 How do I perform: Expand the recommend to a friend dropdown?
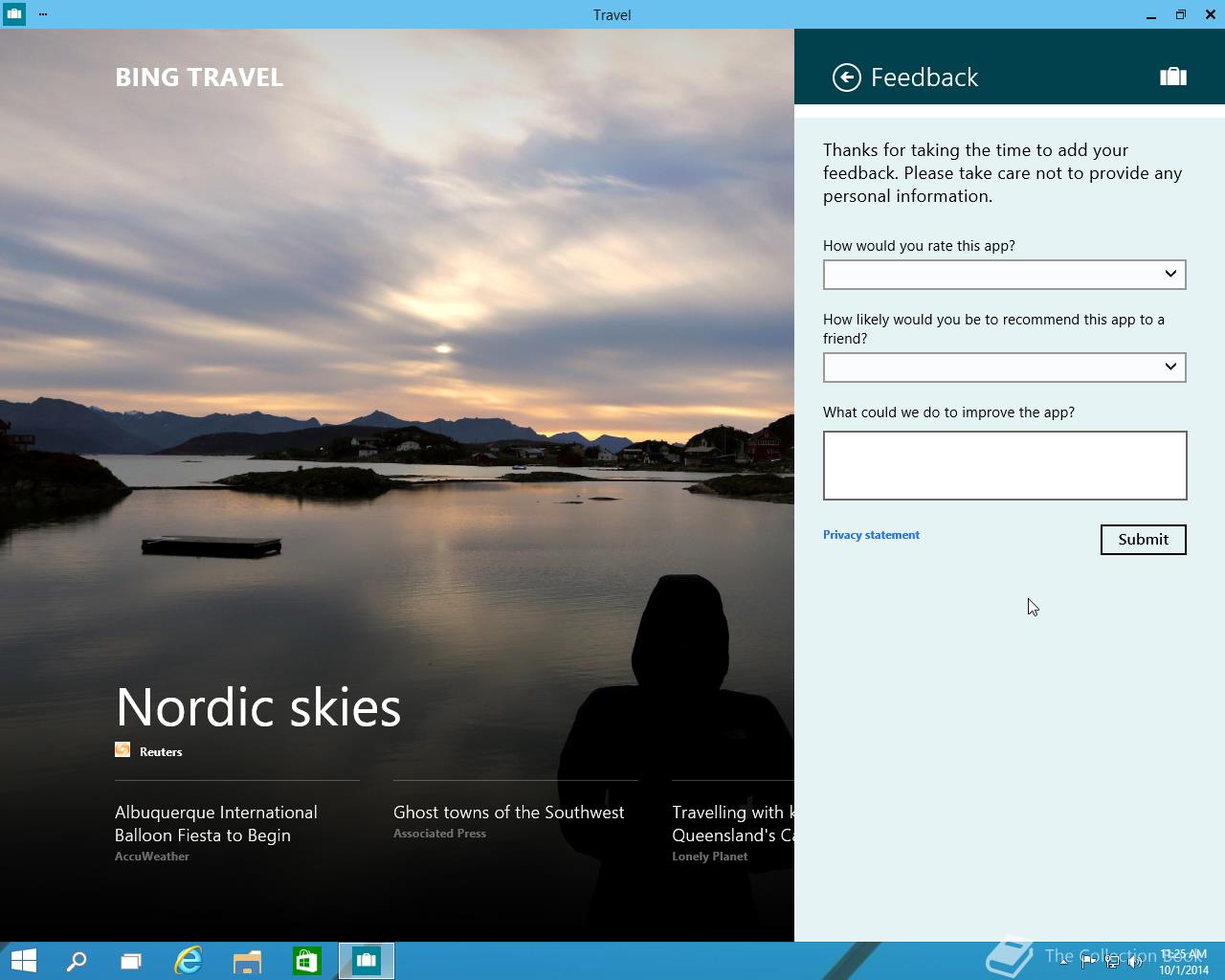tap(1005, 367)
